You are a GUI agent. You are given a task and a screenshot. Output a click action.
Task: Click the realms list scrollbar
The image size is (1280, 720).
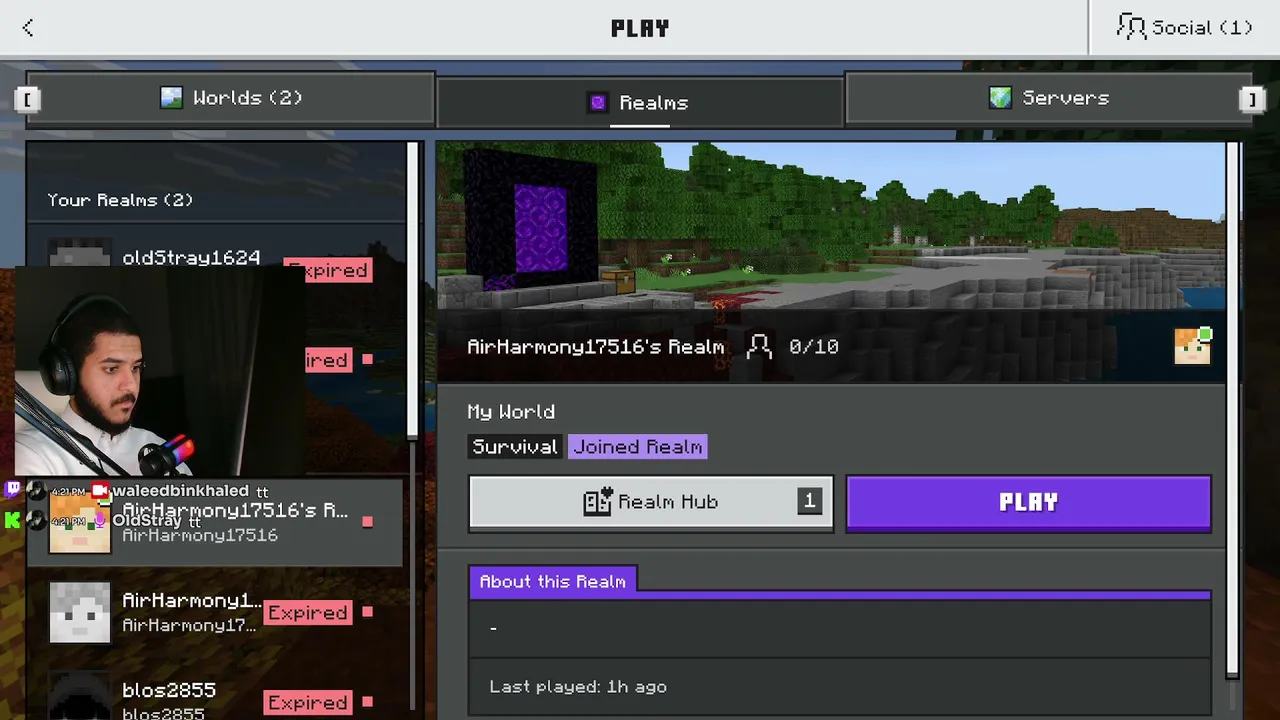tap(413, 290)
